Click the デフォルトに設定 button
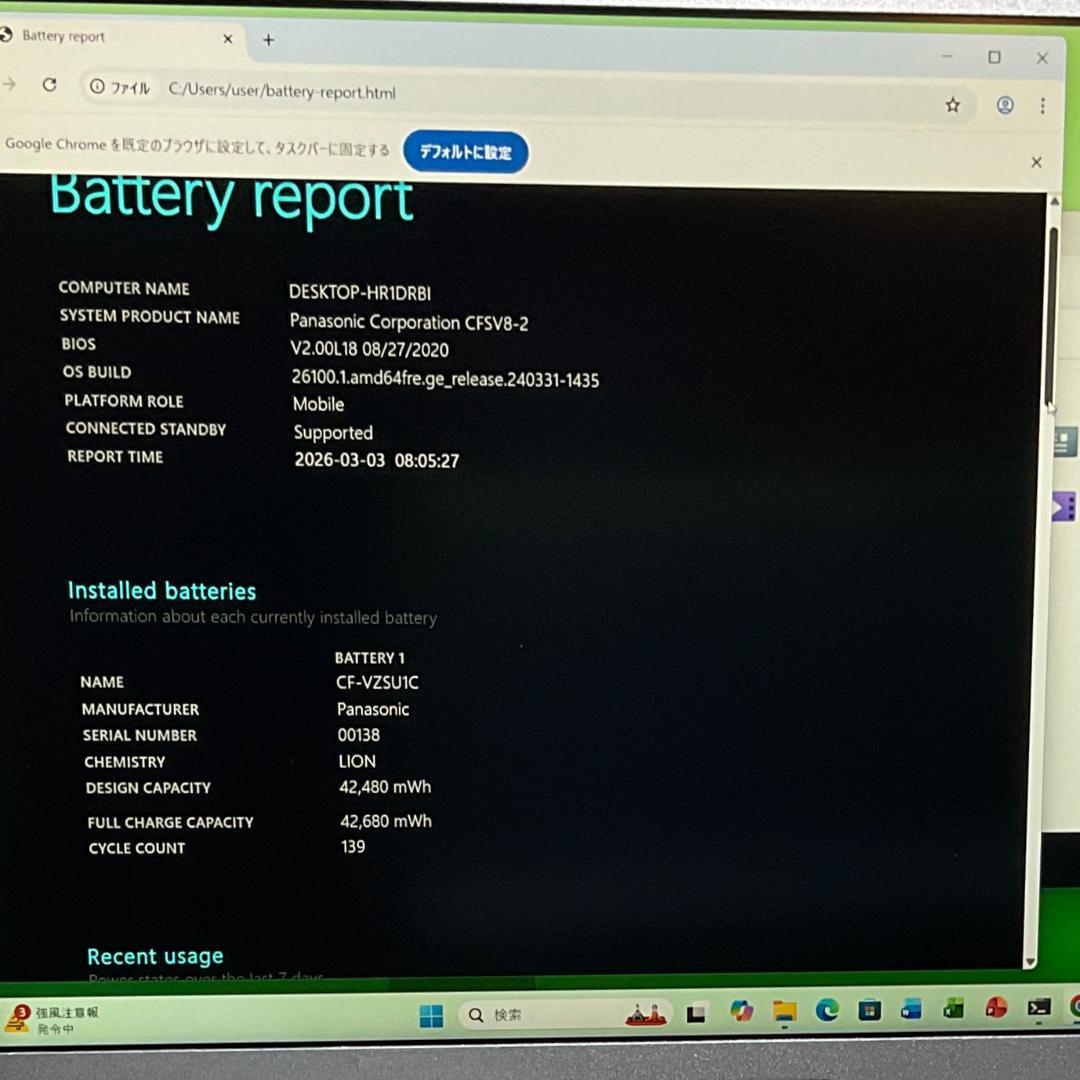Viewport: 1080px width, 1080px height. point(466,152)
